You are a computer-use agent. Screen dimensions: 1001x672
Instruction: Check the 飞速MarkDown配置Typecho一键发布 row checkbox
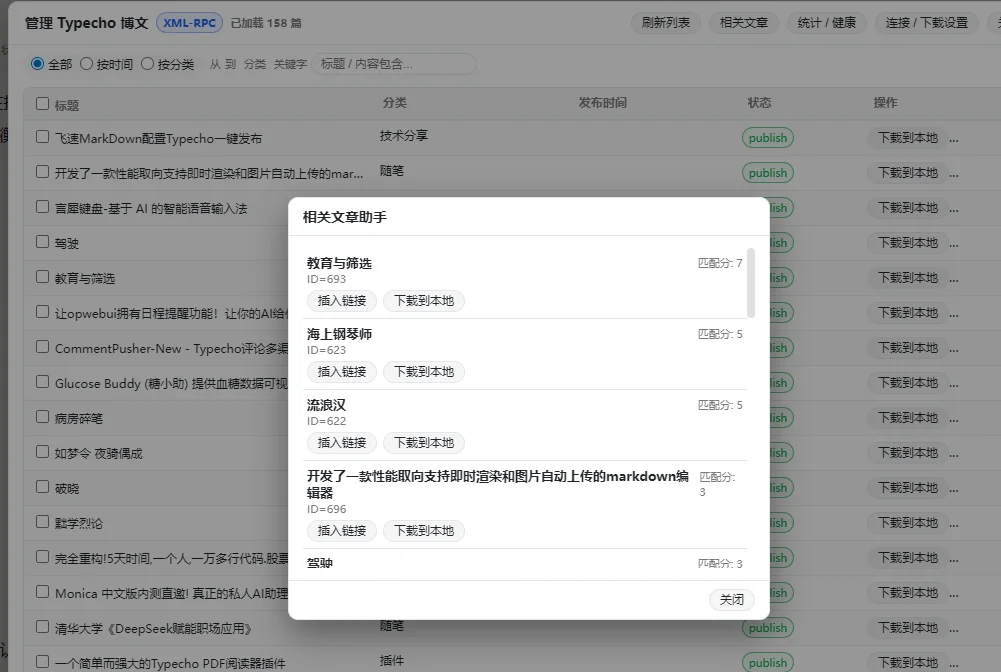click(x=42, y=137)
